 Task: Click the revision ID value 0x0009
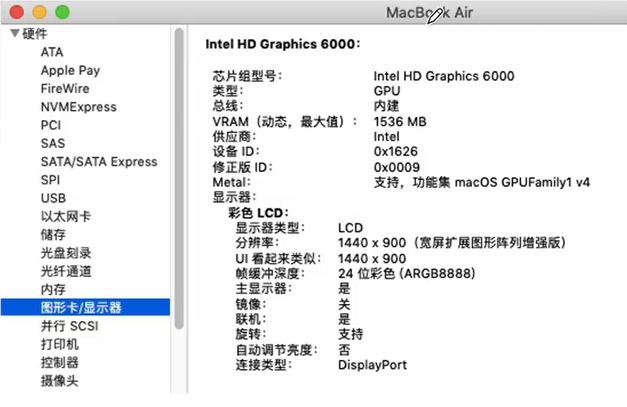click(397, 167)
